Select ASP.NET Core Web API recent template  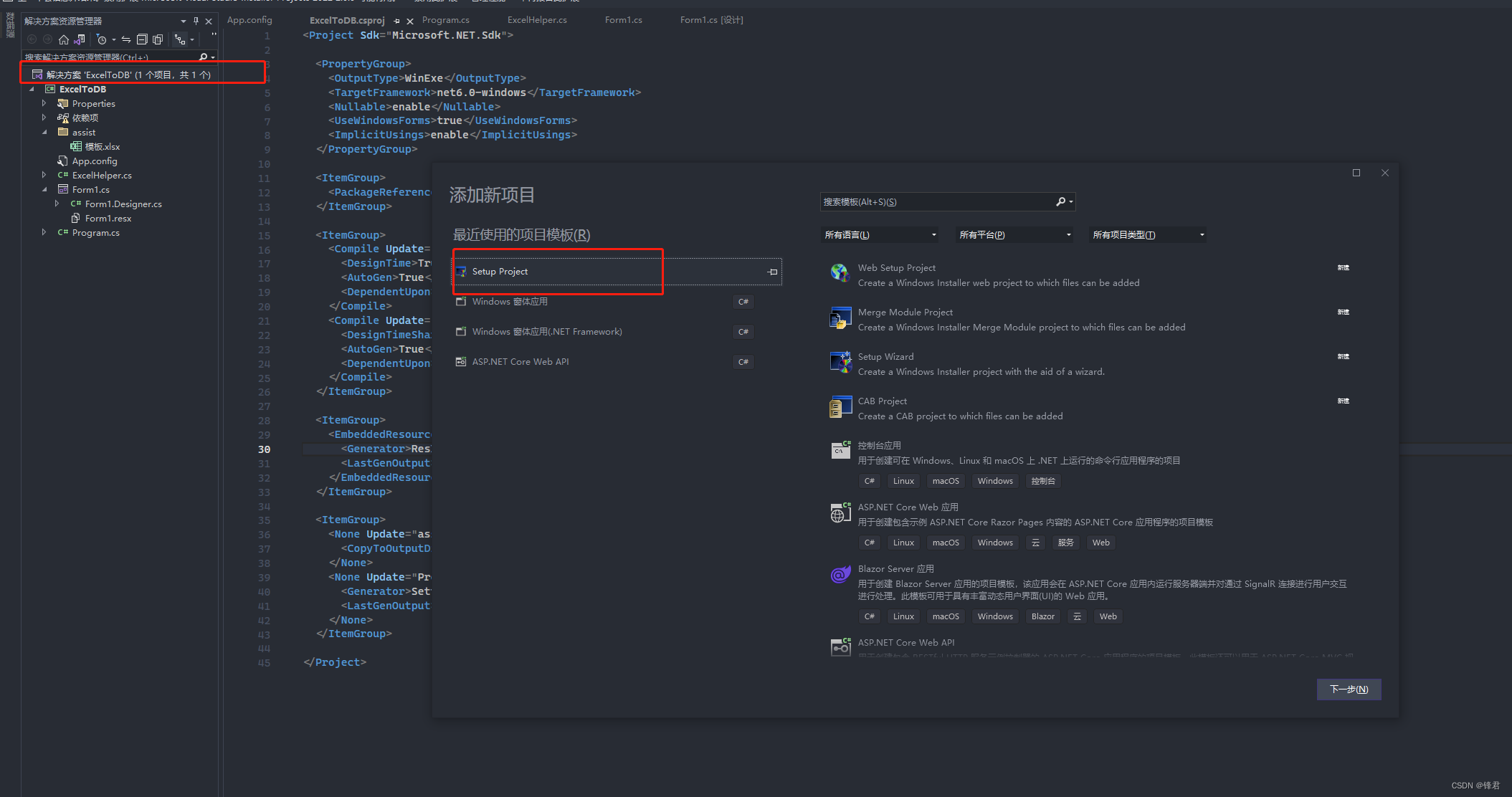[x=605, y=362]
